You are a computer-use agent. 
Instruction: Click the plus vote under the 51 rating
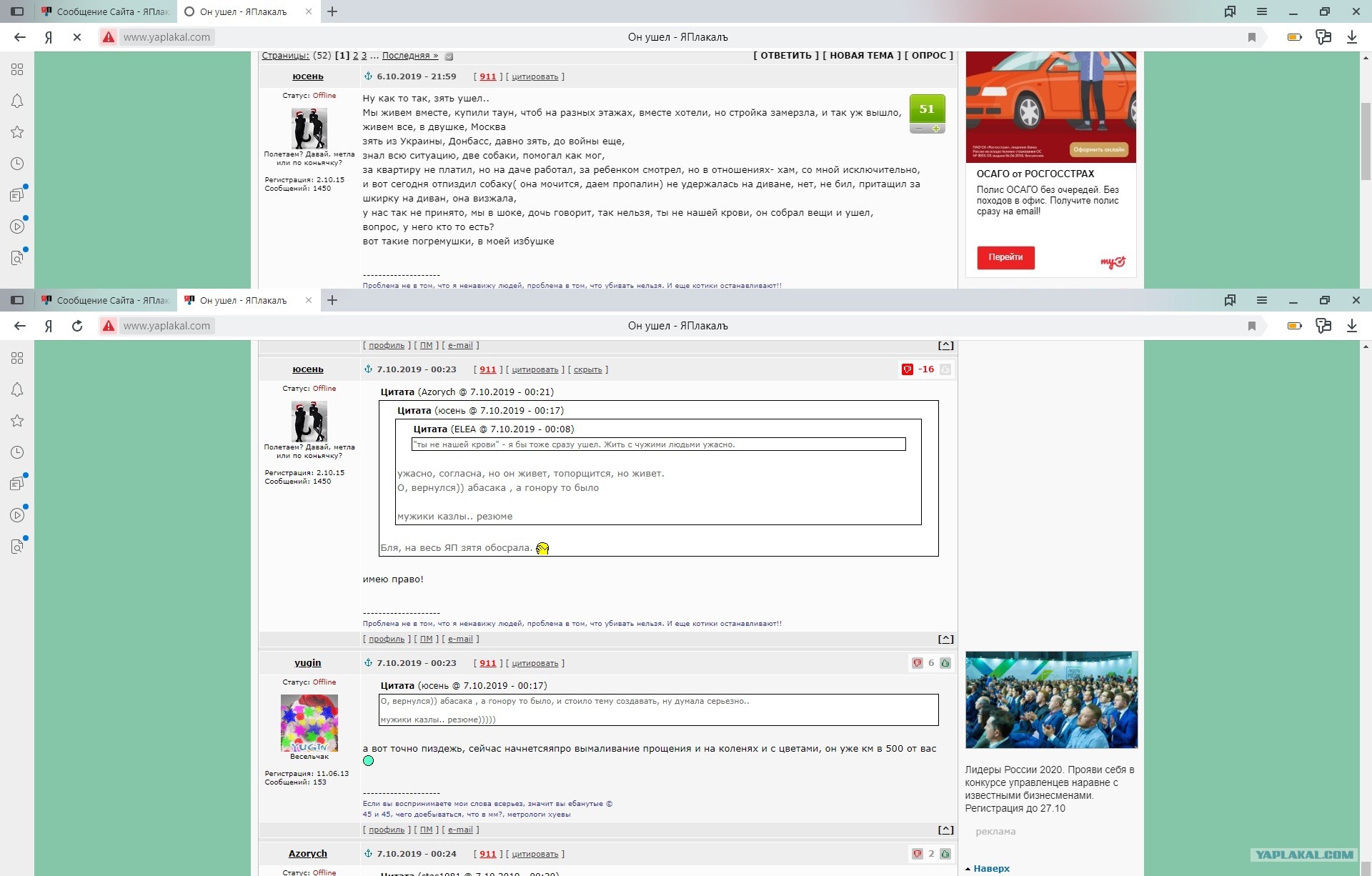pyautogui.click(x=936, y=129)
